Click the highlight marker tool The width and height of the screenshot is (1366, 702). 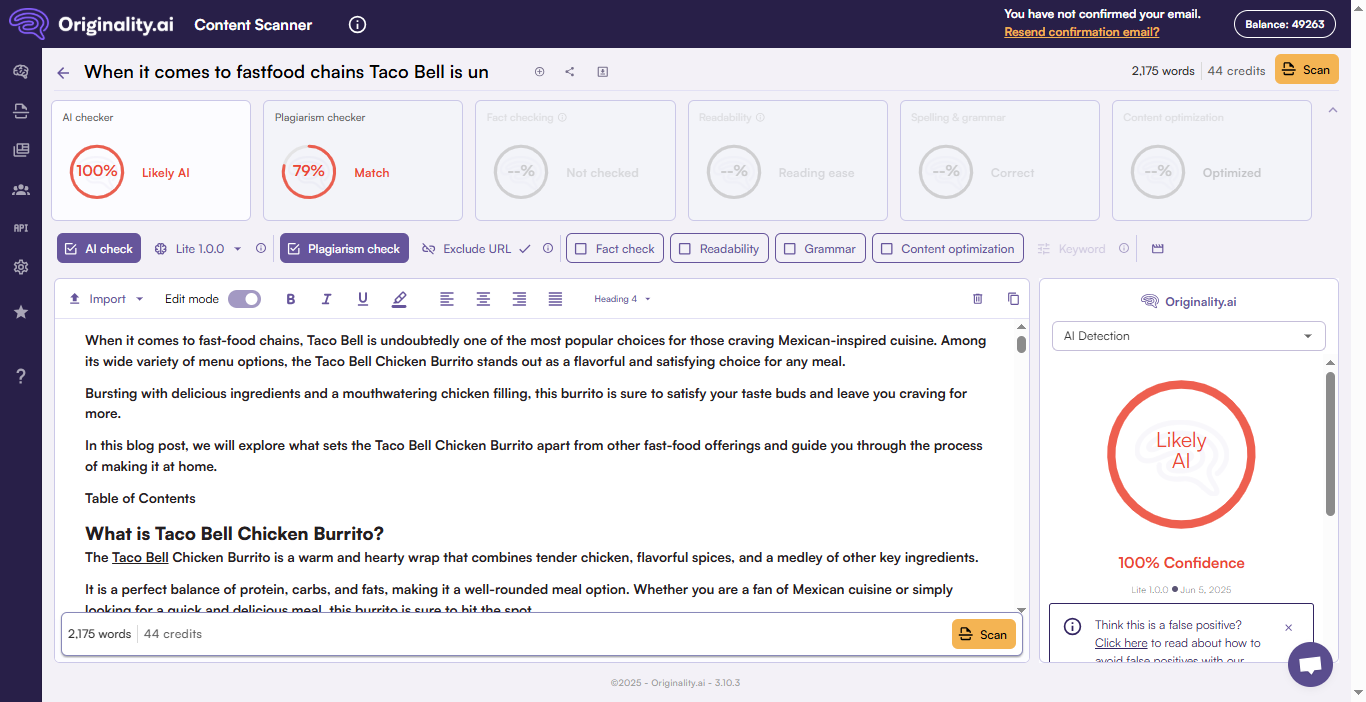coord(399,299)
